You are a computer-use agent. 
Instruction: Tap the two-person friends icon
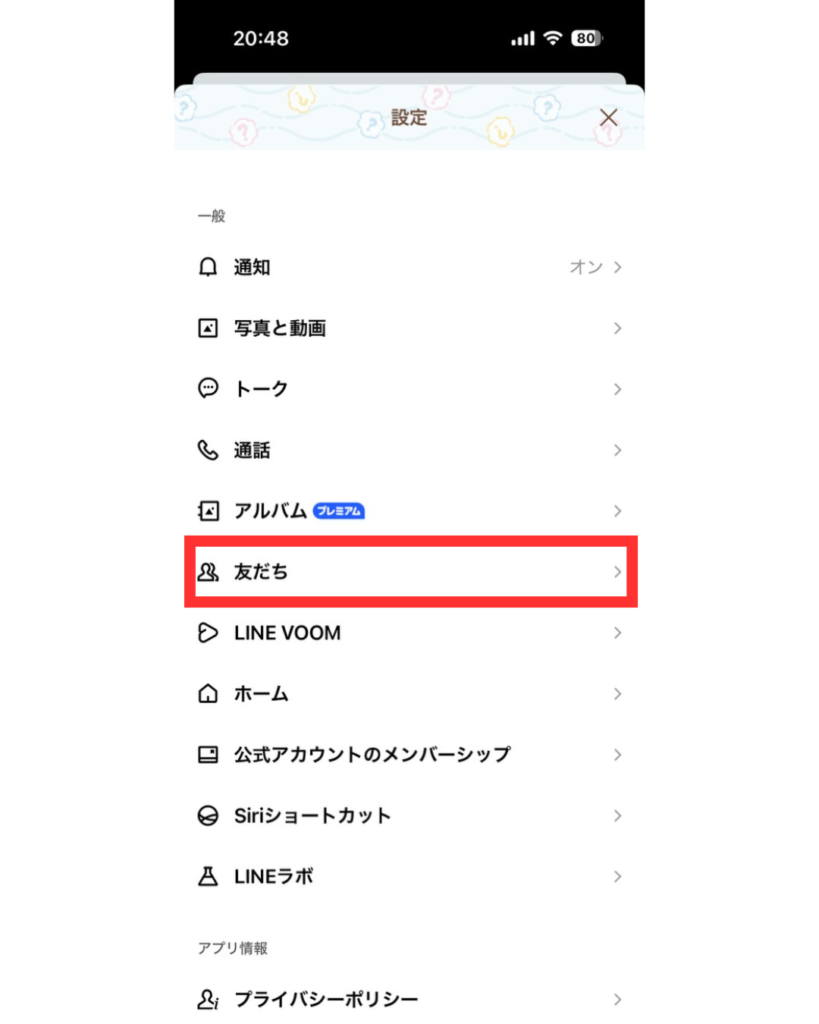click(x=208, y=572)
